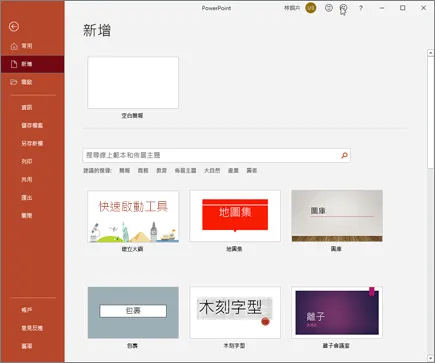Click the frown feedback icon
The image size is (435, 363).
(x=343, y=8)
